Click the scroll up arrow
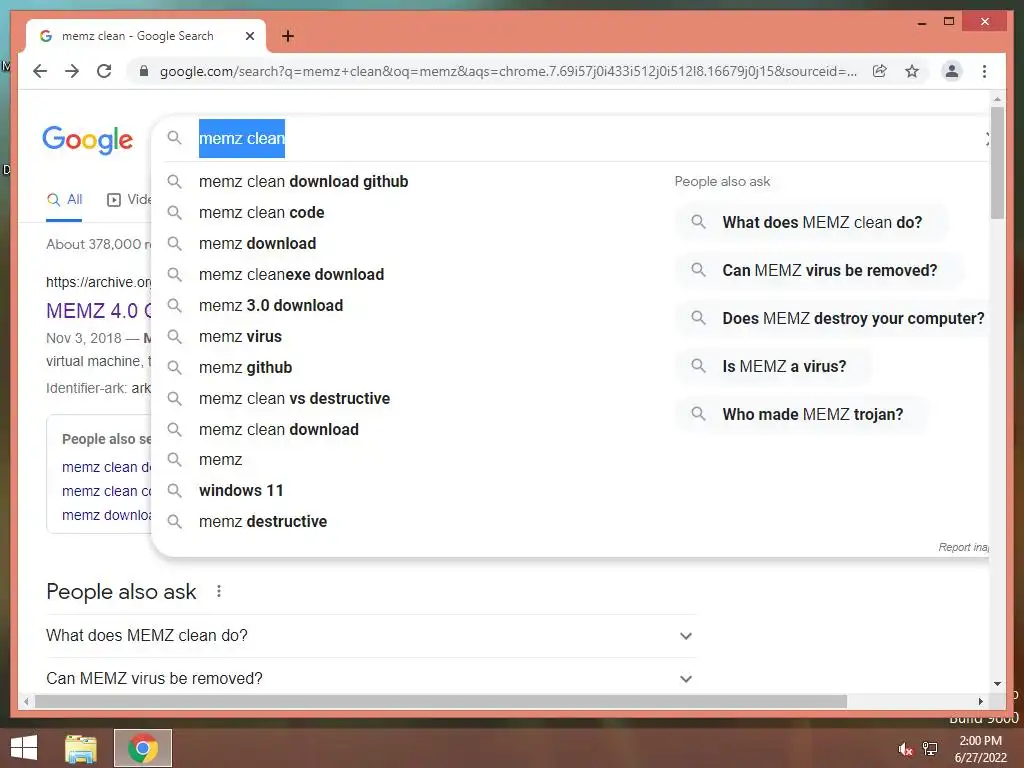The image size is (1024, 768). point(997,99)
